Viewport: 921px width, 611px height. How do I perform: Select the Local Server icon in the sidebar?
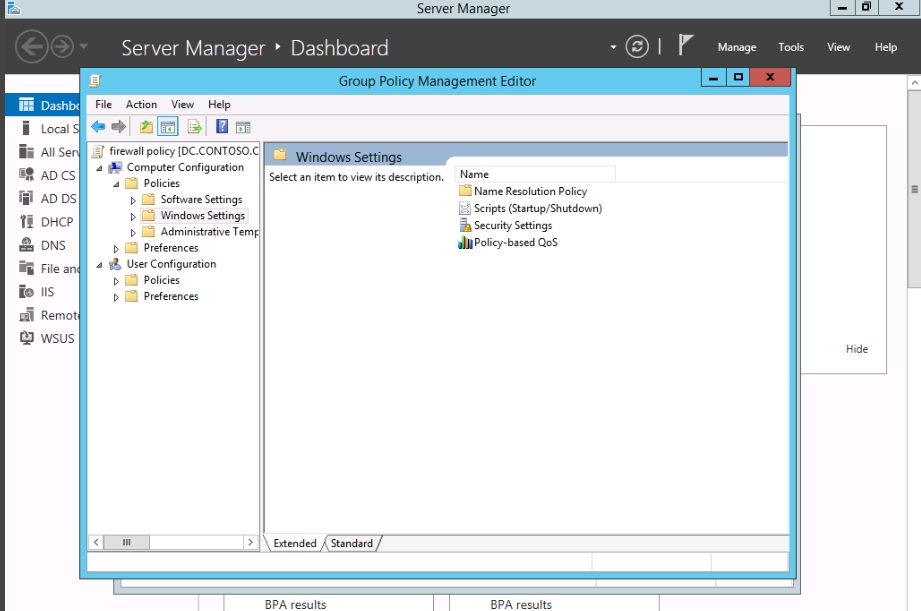(x=26, y=128)
